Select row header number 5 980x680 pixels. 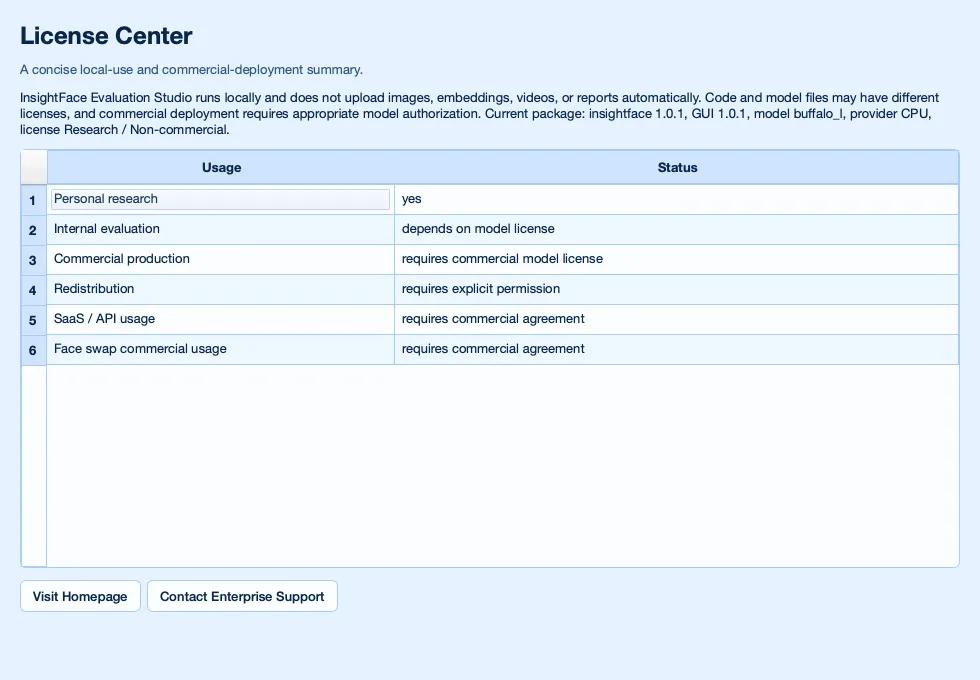pyautogui.click(x=34, y=320)
